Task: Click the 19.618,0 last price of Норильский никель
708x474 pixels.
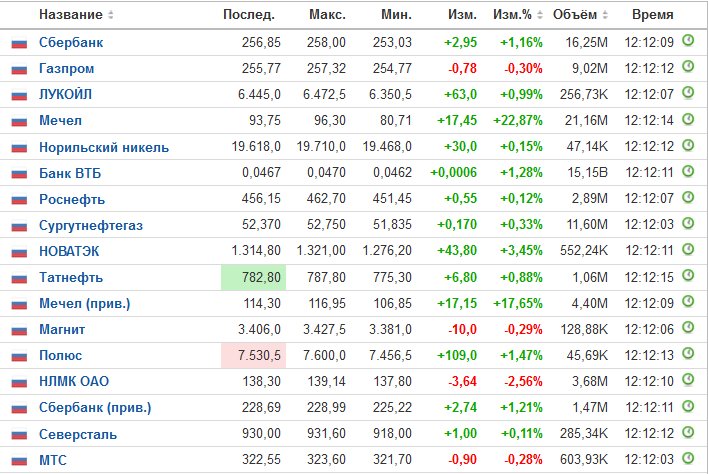Action: coord(256,147)
